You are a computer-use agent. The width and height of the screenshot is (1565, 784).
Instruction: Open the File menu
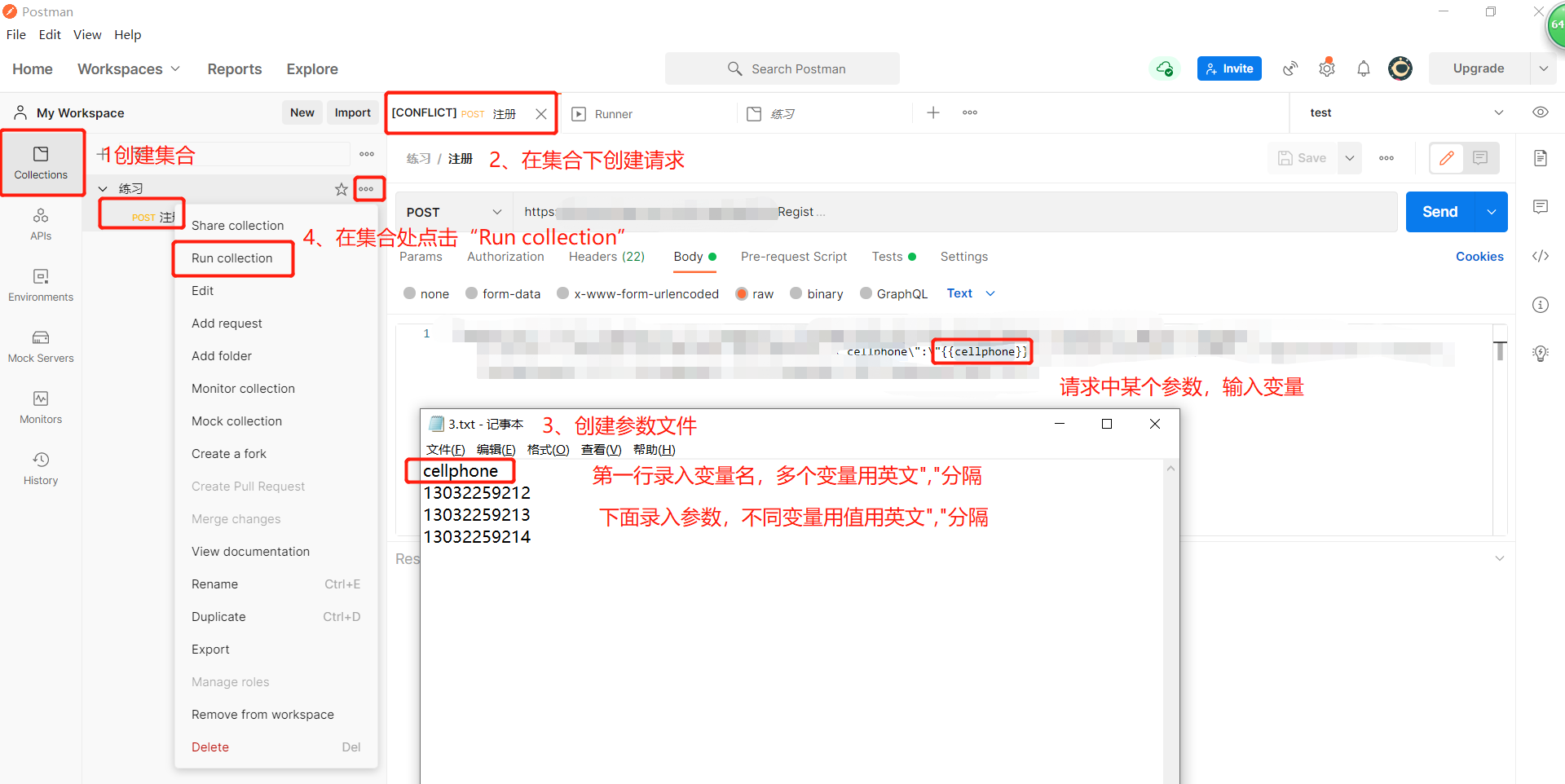16,34
